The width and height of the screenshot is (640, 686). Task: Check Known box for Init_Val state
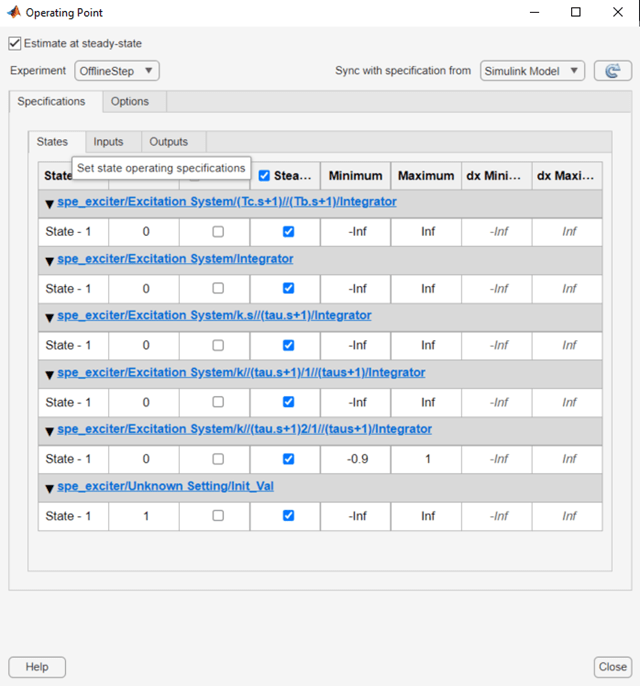coord(218,516)
